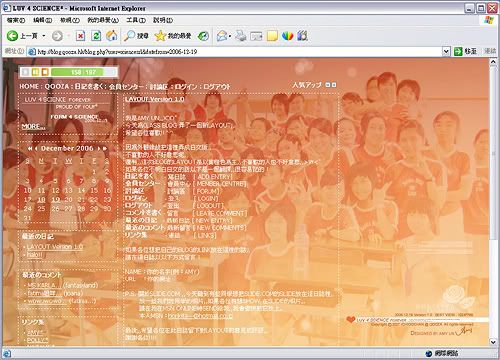Open the File menu (檔案)

click(x=16, y=20)
